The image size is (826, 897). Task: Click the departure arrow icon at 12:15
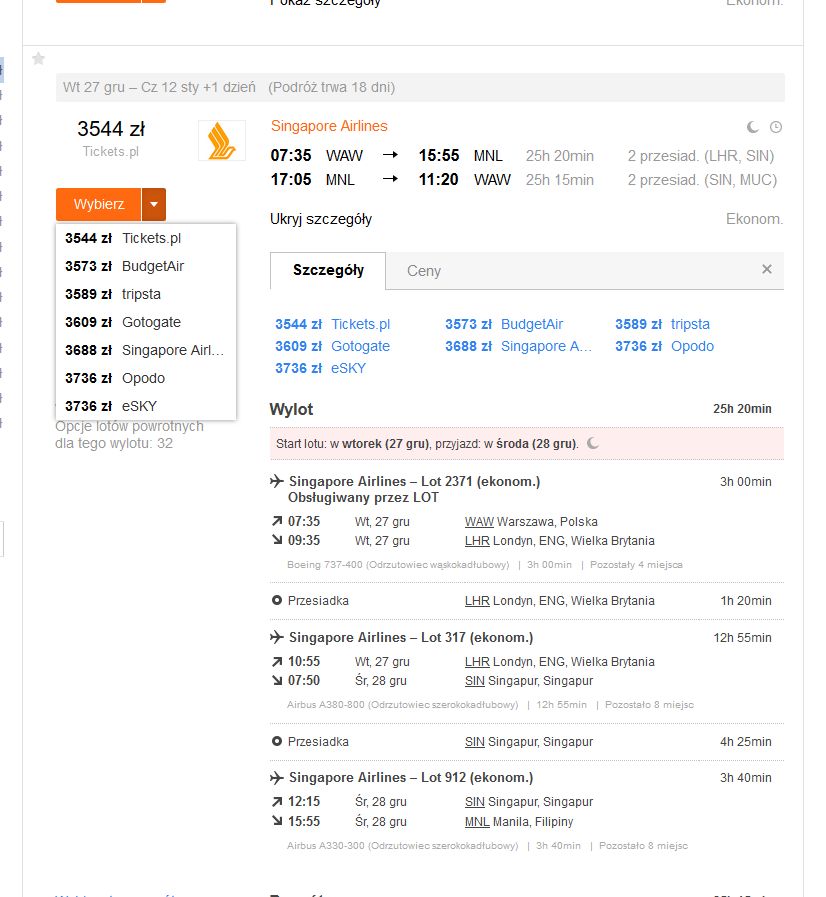[277, 801]
